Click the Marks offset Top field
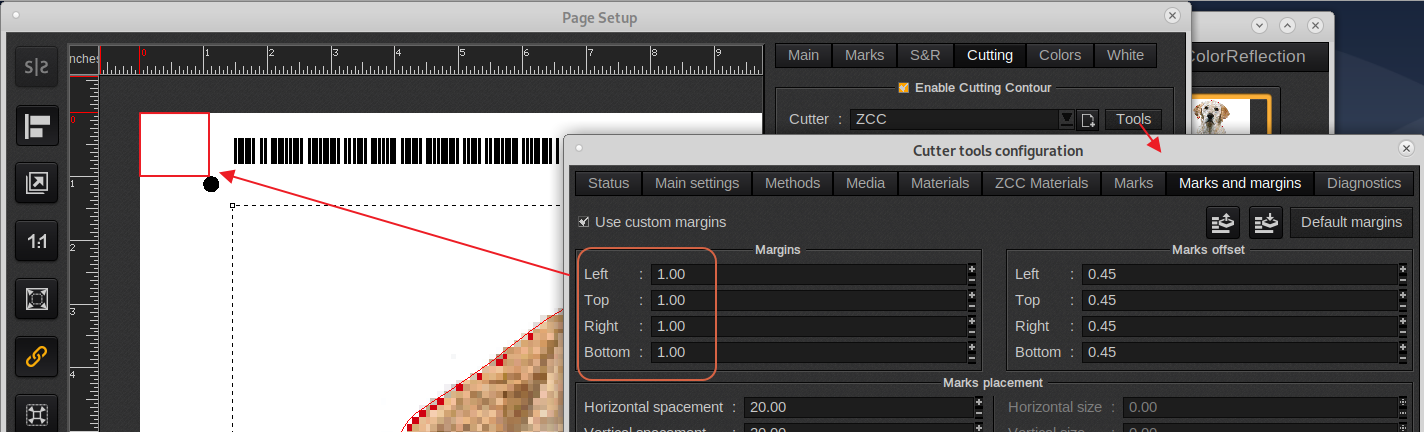The width and height of the screenshot is (1424, 432). tap(1238, 300)
